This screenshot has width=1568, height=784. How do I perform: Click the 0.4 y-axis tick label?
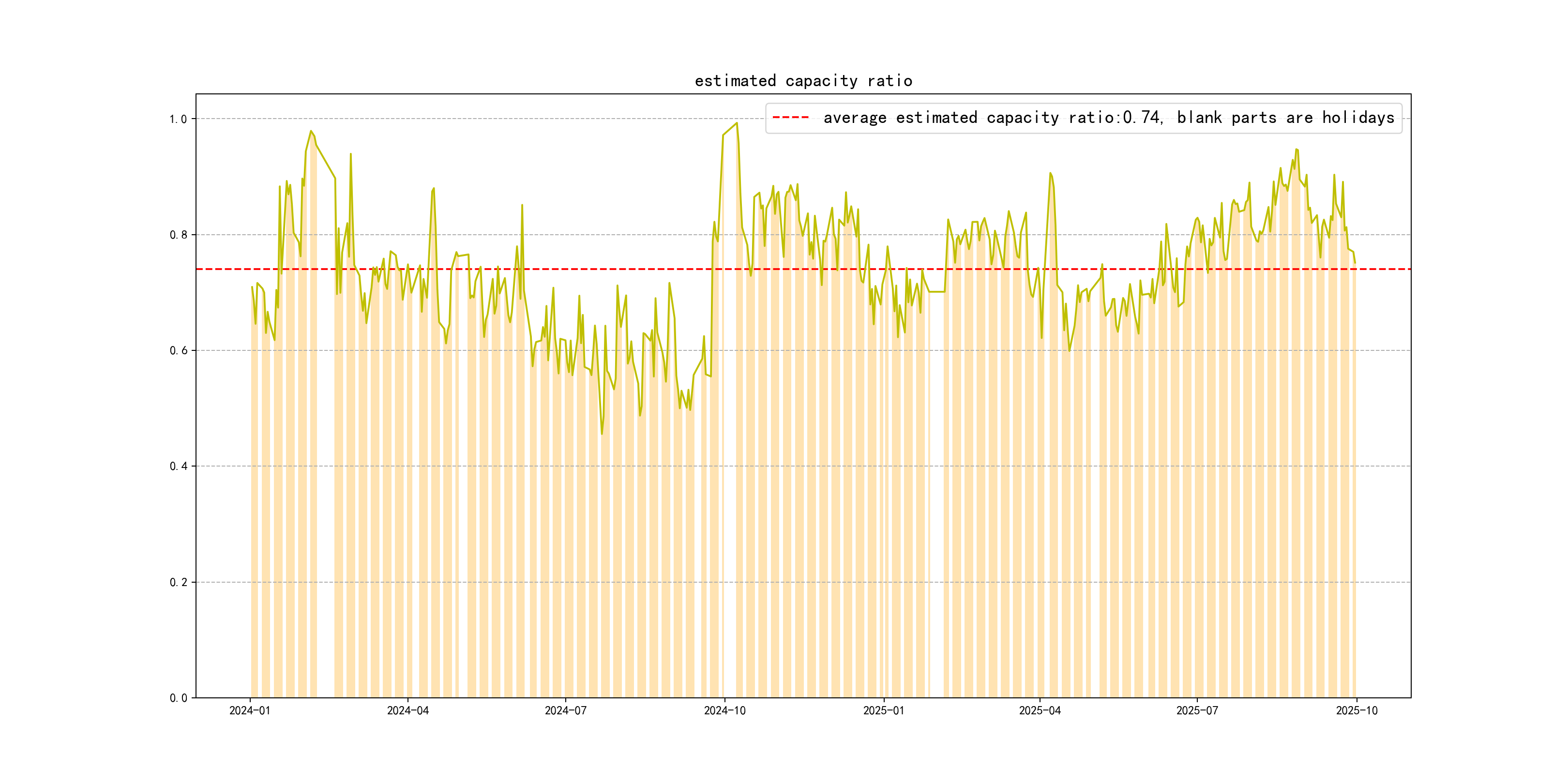(178, 466)
